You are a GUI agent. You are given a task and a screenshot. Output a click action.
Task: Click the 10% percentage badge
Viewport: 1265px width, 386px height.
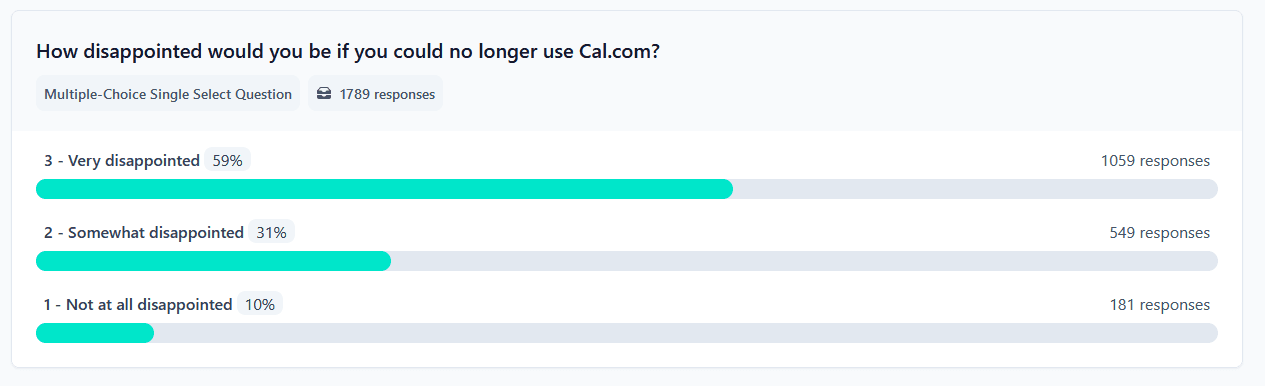[x=260, y=304]
